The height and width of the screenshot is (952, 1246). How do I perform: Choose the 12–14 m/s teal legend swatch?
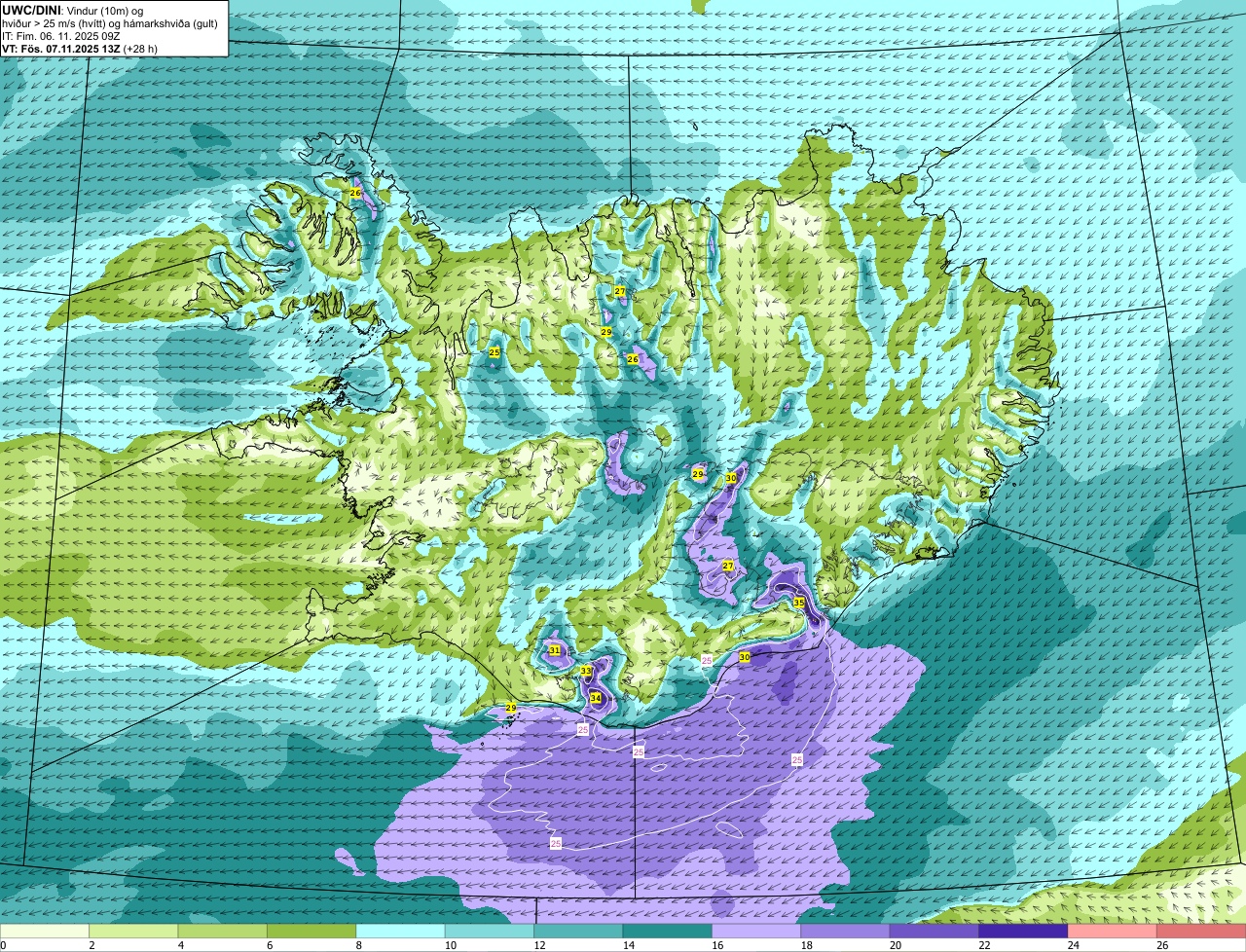[x=578, y=931]
